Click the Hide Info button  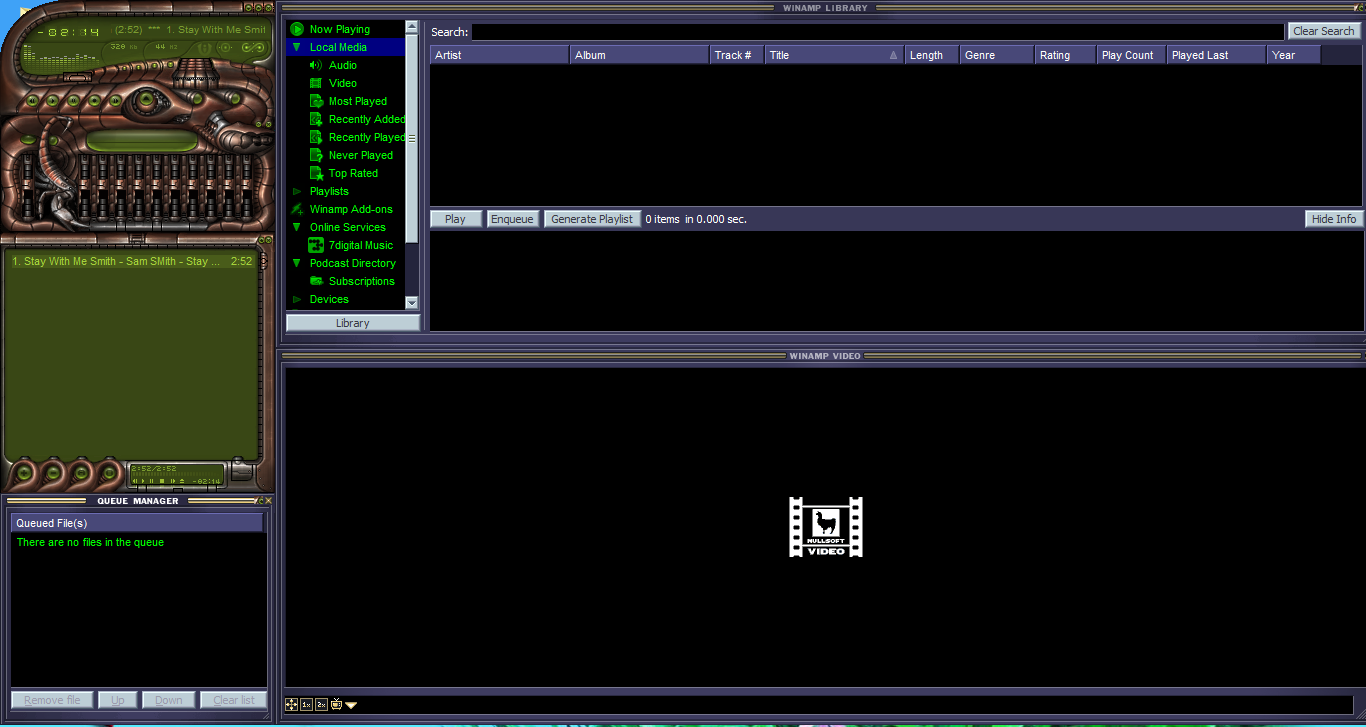pos(1334,219)
